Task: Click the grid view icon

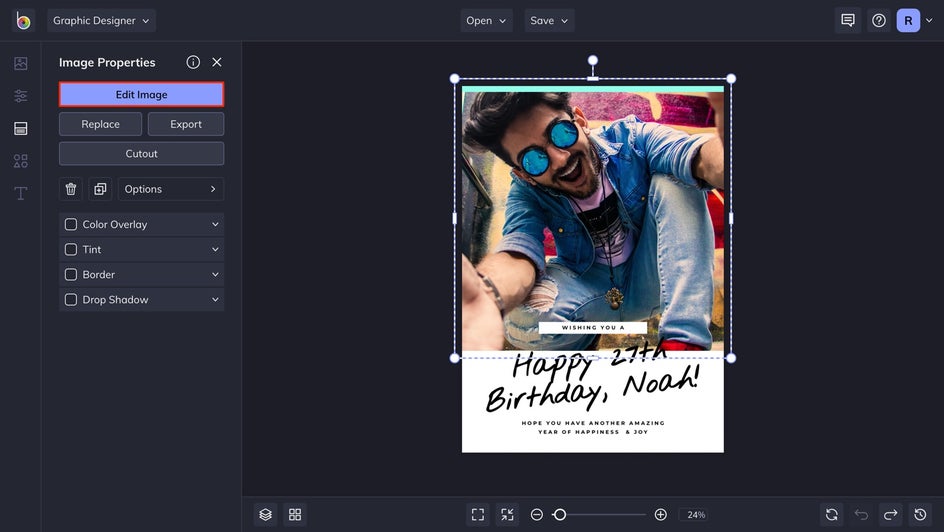Action: [x=295, y=514]
